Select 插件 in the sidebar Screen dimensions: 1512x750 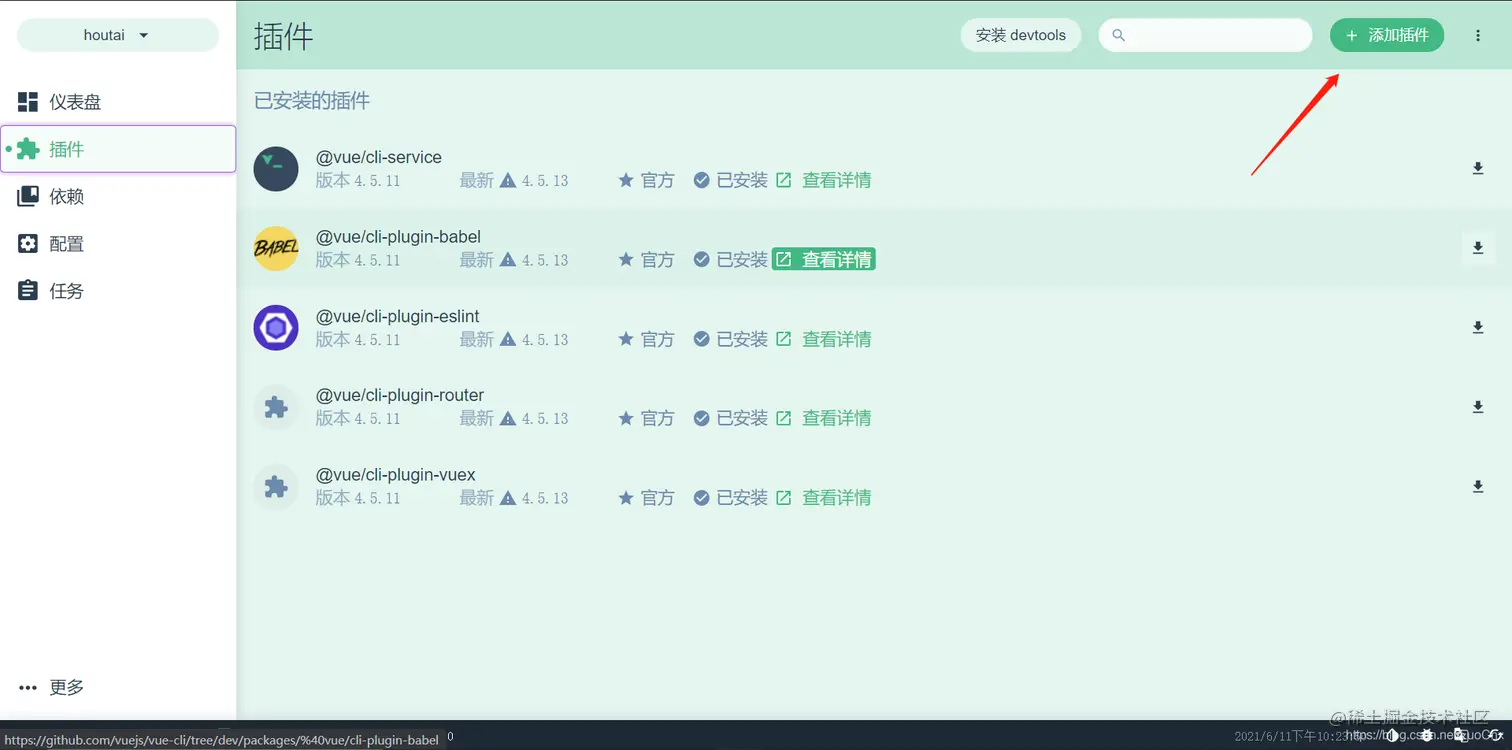coord(118,149)
